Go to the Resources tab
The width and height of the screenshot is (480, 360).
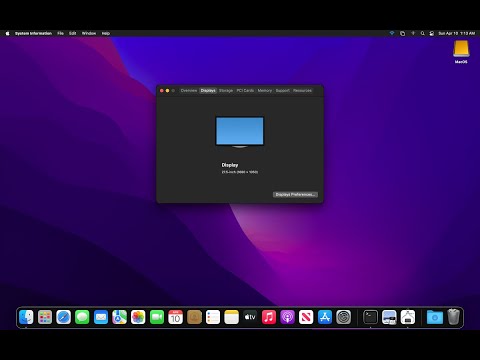(302, 90)
